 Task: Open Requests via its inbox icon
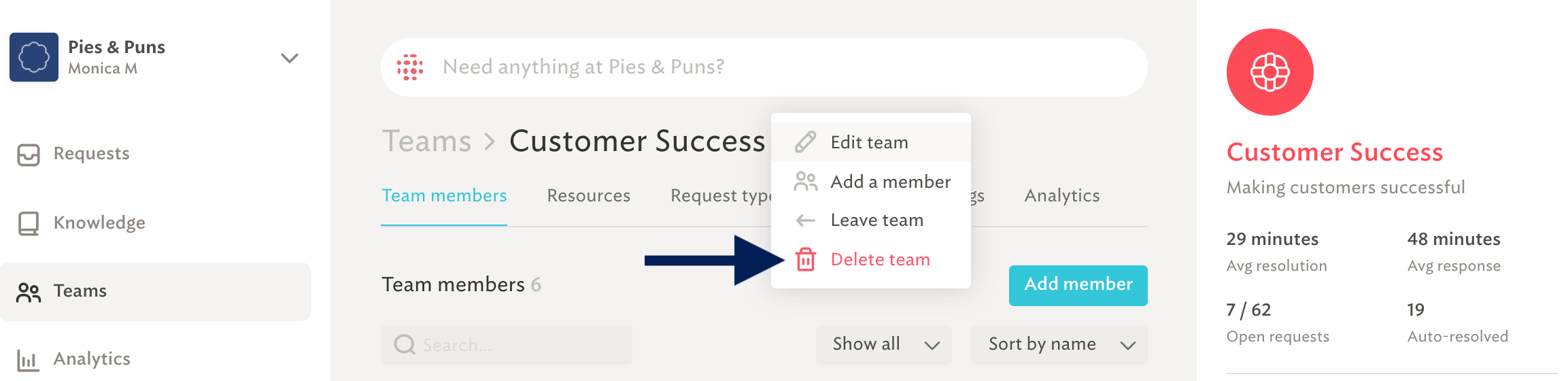point(29,155)
